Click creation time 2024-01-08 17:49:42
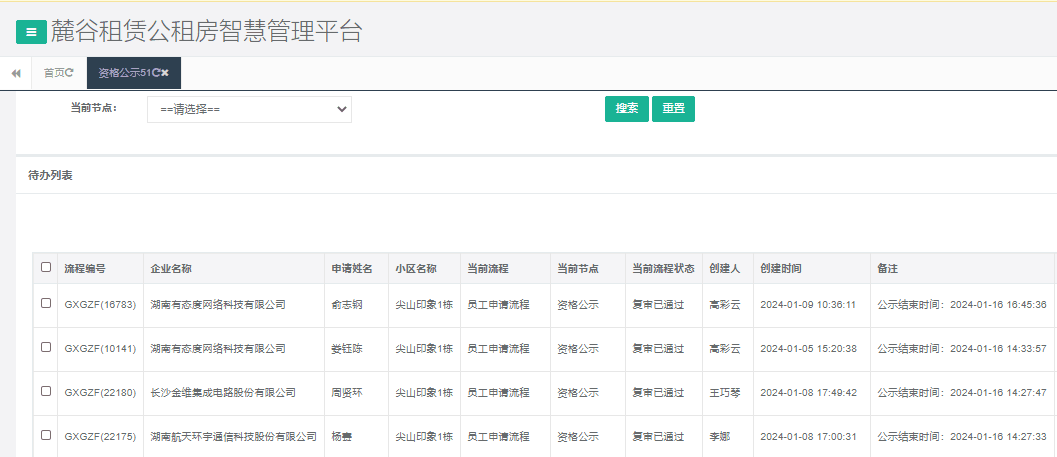The width and height of the screenshot is (1057, 457). [x=808, y=392]
